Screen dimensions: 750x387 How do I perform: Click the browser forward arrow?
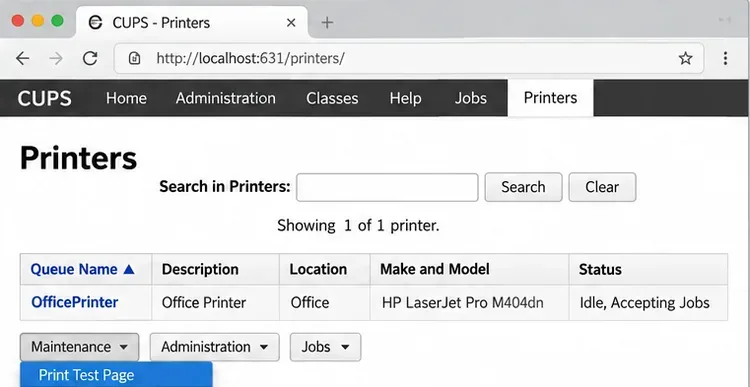pyautogui.click(x=56, y=58)
